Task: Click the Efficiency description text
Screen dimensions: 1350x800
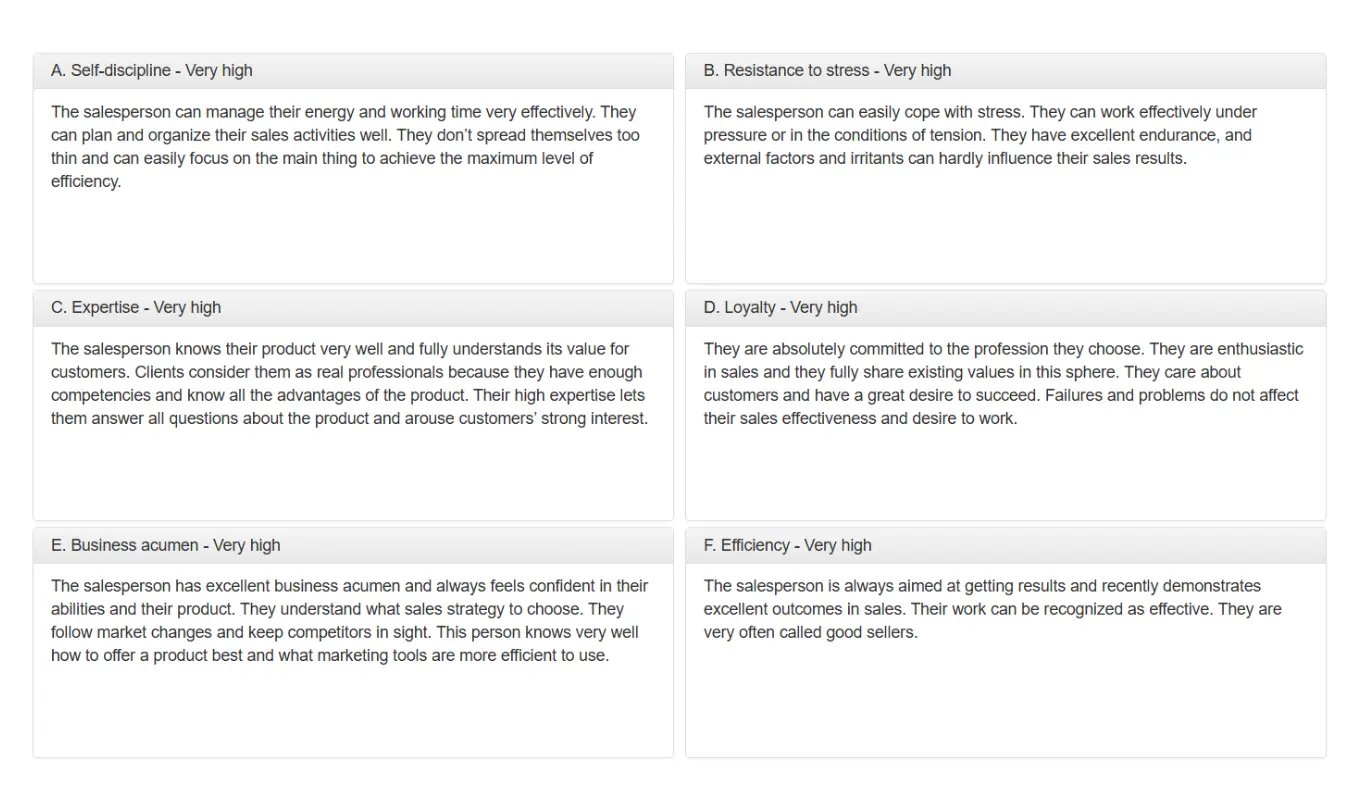Action: click(x=990, y=609)
